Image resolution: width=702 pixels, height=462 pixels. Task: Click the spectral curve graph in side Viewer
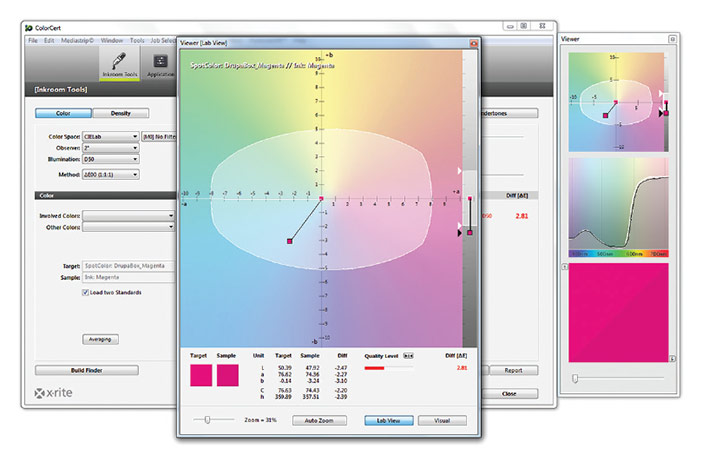click(618, 207)
